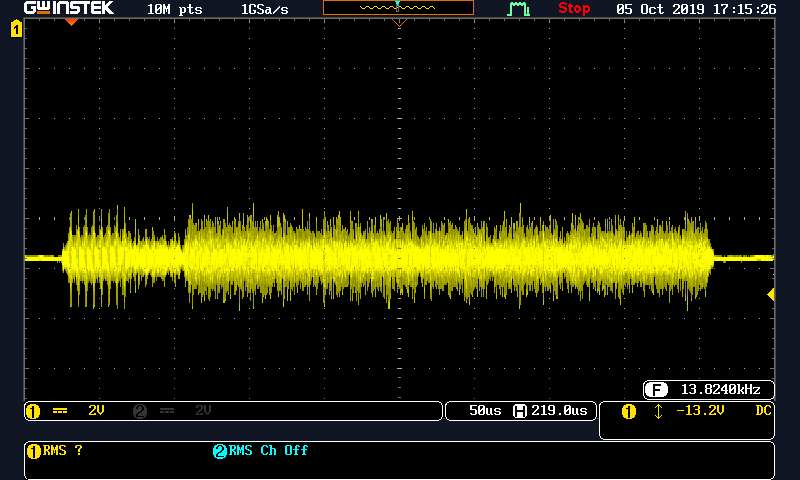Select the channel 2 RMS Ch Off measurement

coord(261,451)
